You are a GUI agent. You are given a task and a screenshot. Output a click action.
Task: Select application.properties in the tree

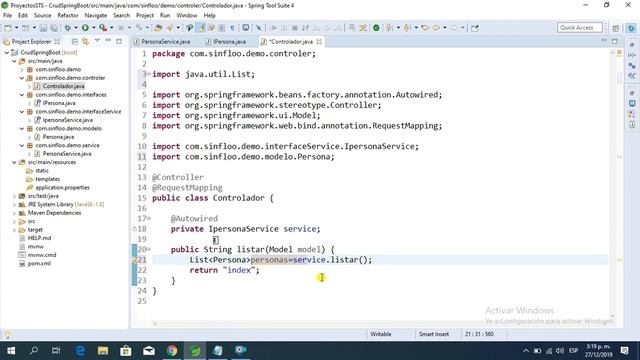(62, 188)
